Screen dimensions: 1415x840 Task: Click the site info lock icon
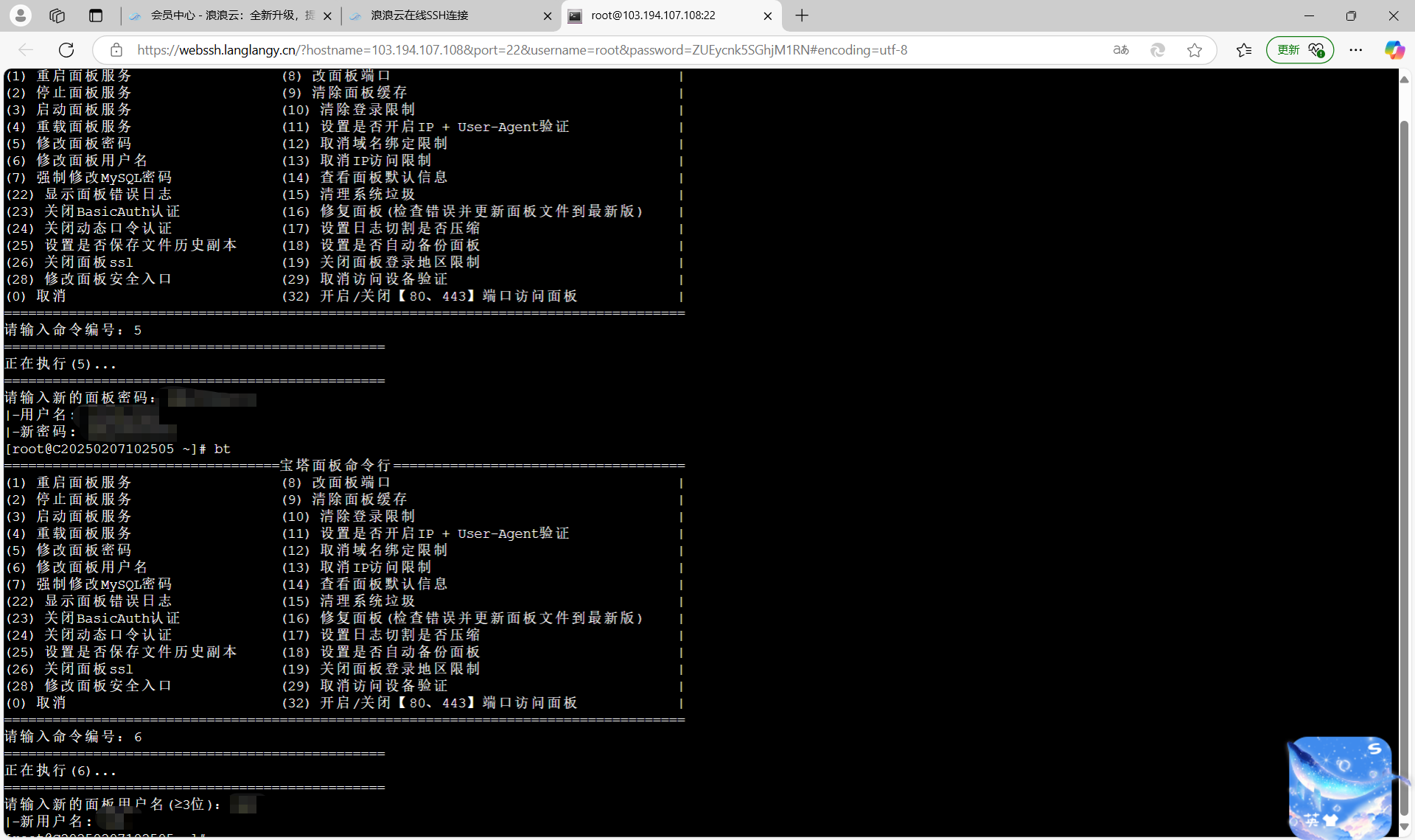(116, 50)
